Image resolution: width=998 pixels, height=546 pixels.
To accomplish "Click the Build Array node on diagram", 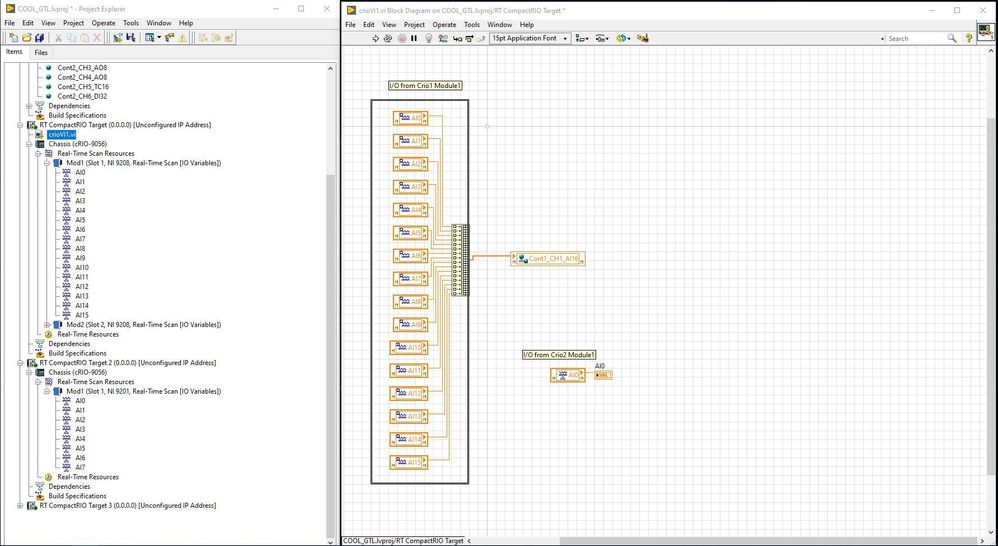I will [x=460, y=260].
